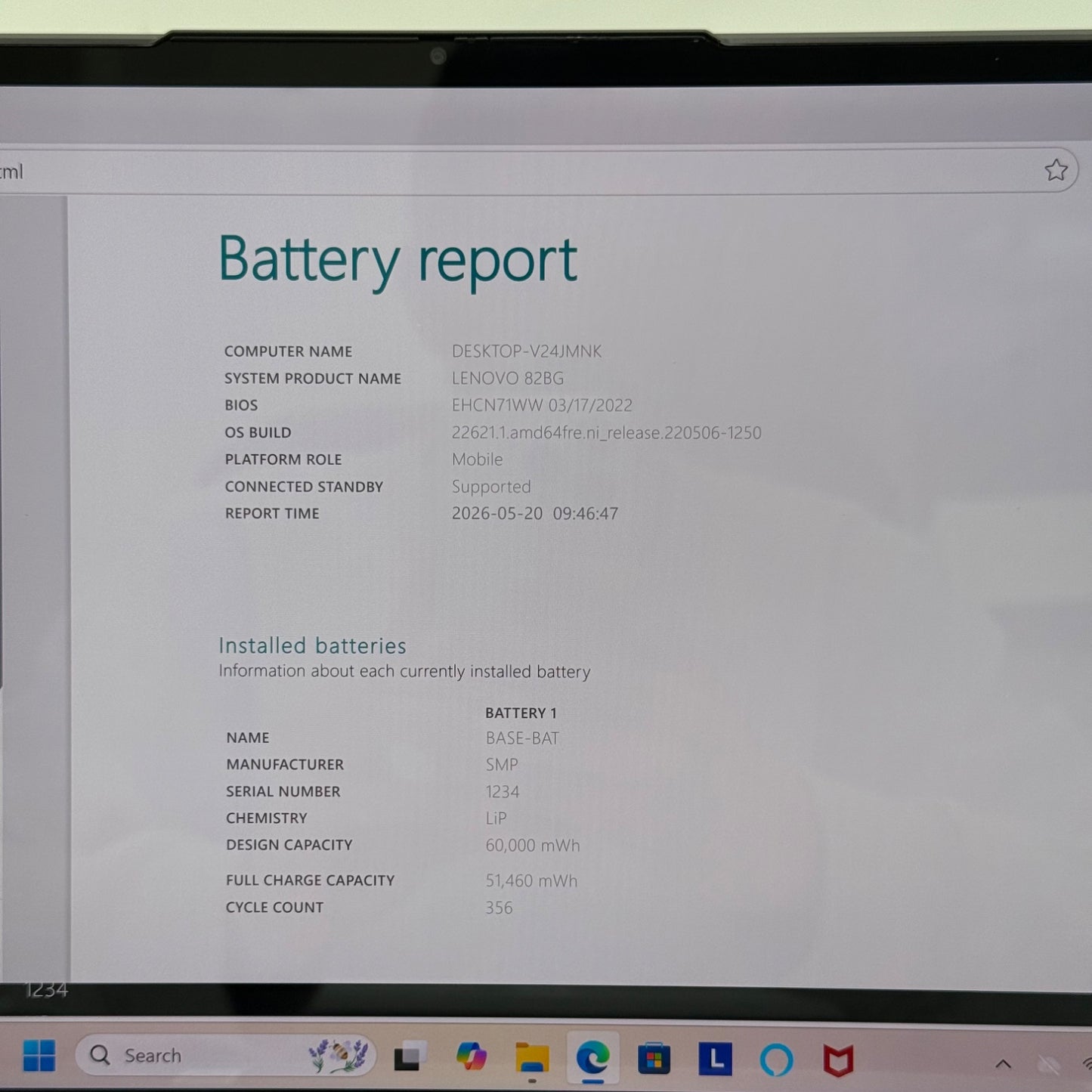Click the FULL CHARGE CAPACITY label

(x=311, y=880)
